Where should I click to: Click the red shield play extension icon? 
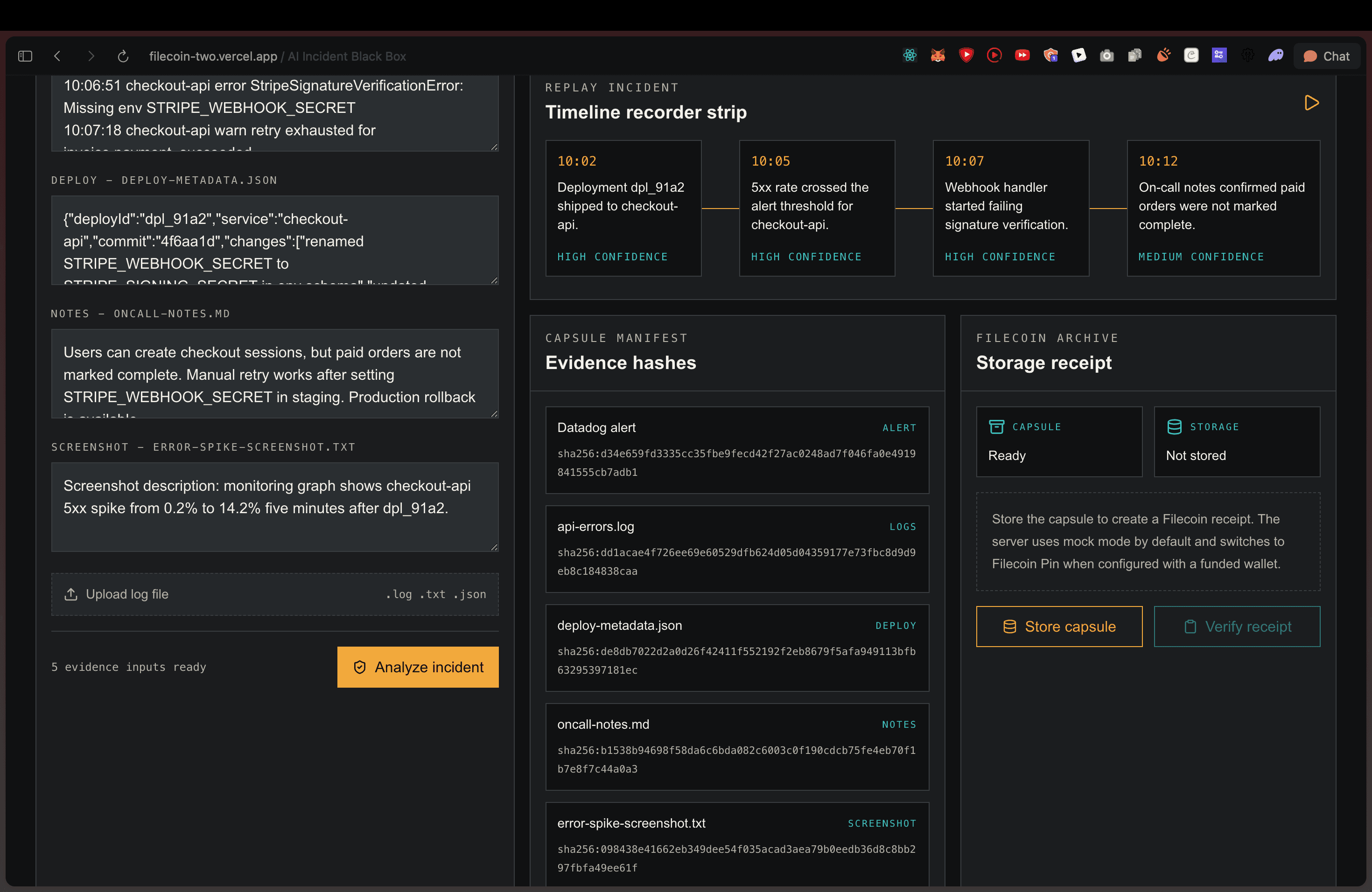tap(966, 56)
